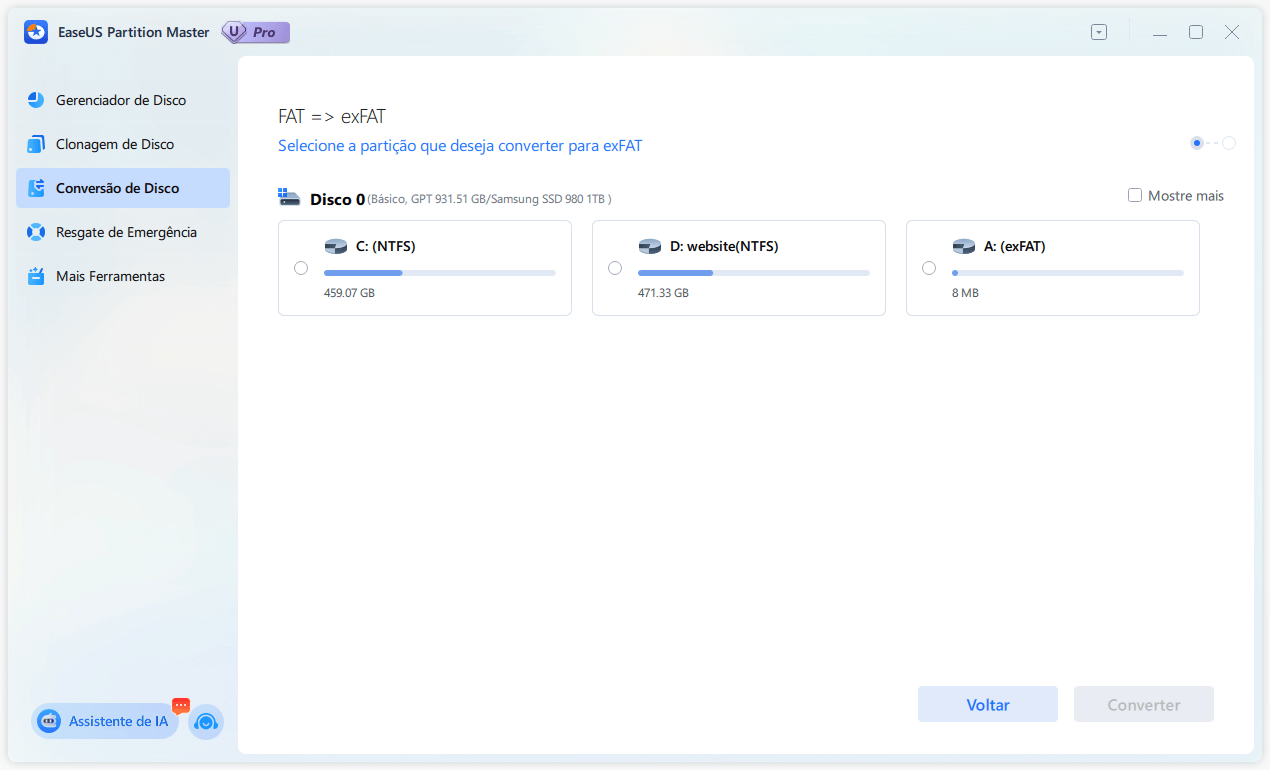The image size is (1270, 770).
Task: Open the Assistente de IA chat
Action: tap(105, 721)
